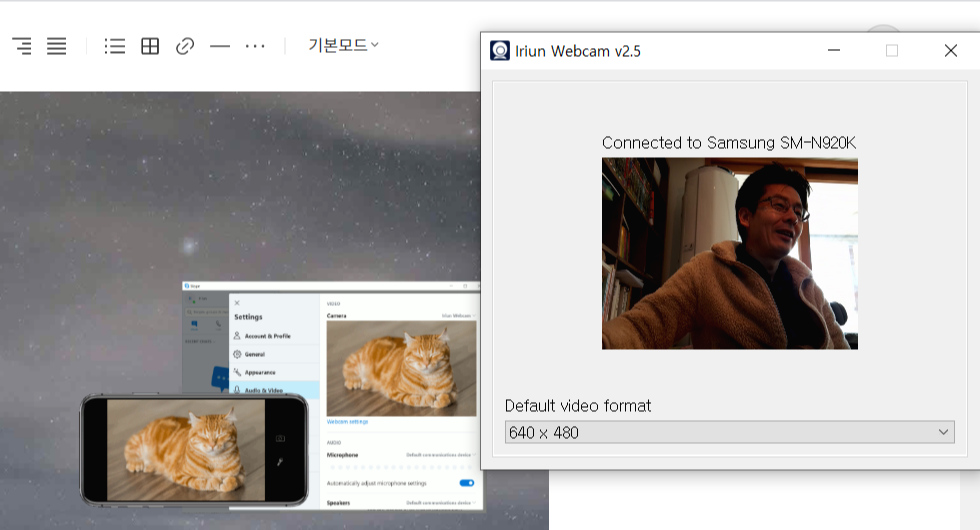The width and height of the screenshot is (980, 530).
Task: Open the Default video format combo box
Action: click(x=729, y=432)
